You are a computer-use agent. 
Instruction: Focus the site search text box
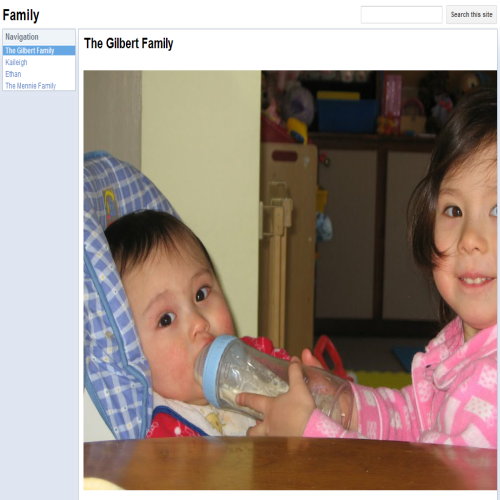pyautogui.click(x=401, y=15)
